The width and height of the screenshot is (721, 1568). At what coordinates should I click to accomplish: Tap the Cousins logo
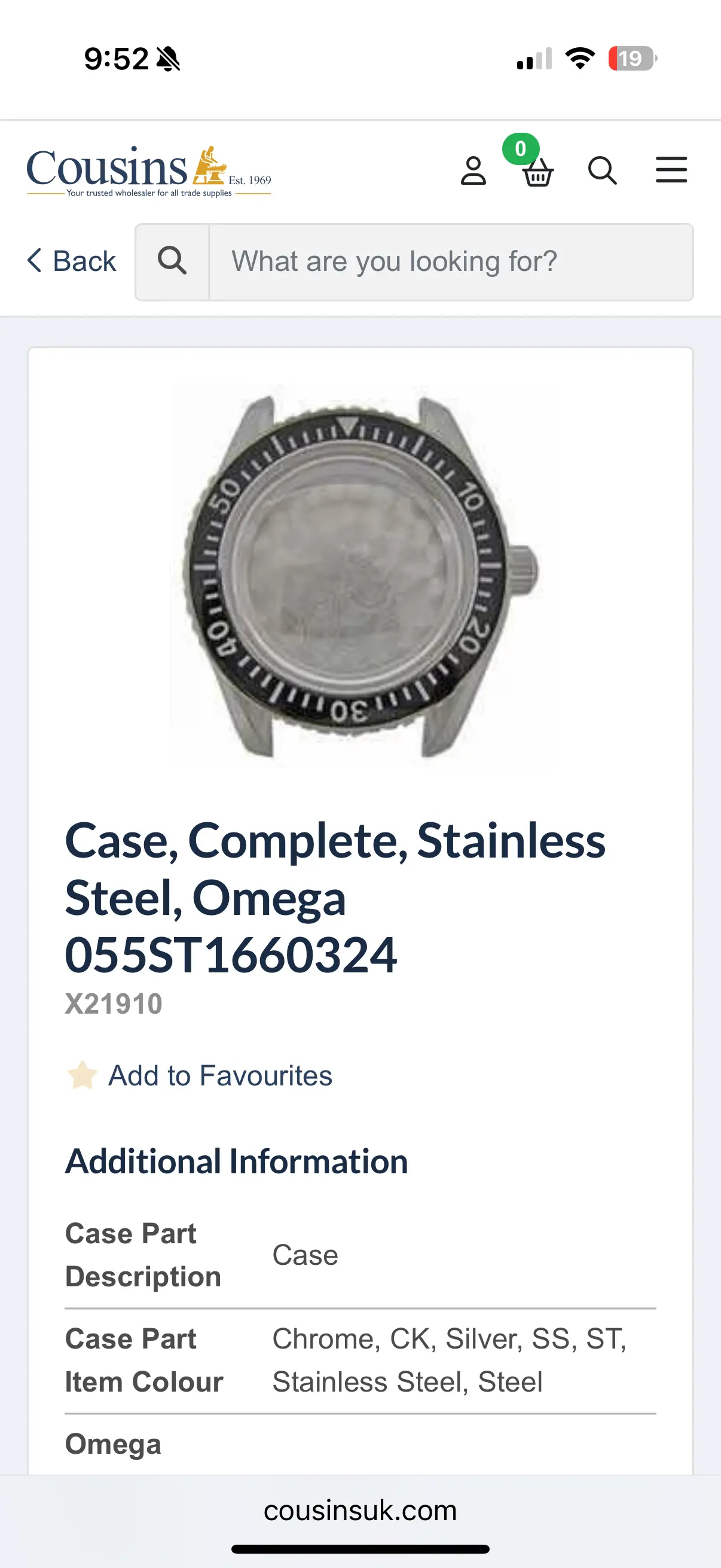click(x=148, y=170)
